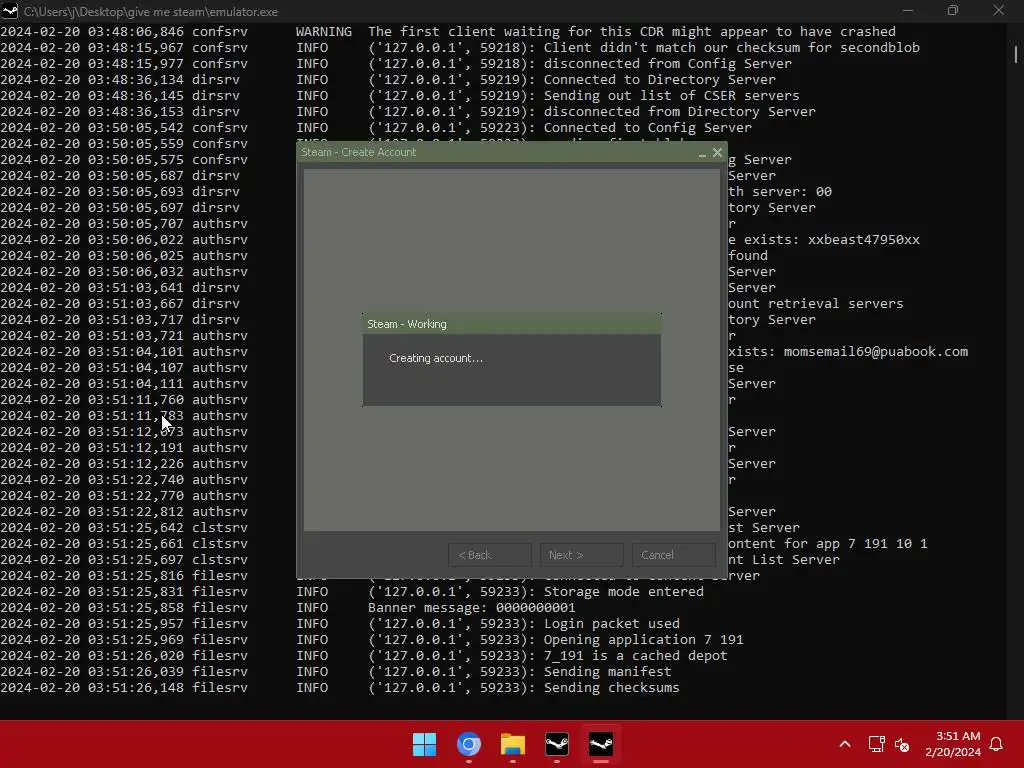
Task: Open Google Chrome from the taskbar
Action: tap(469, 744)
